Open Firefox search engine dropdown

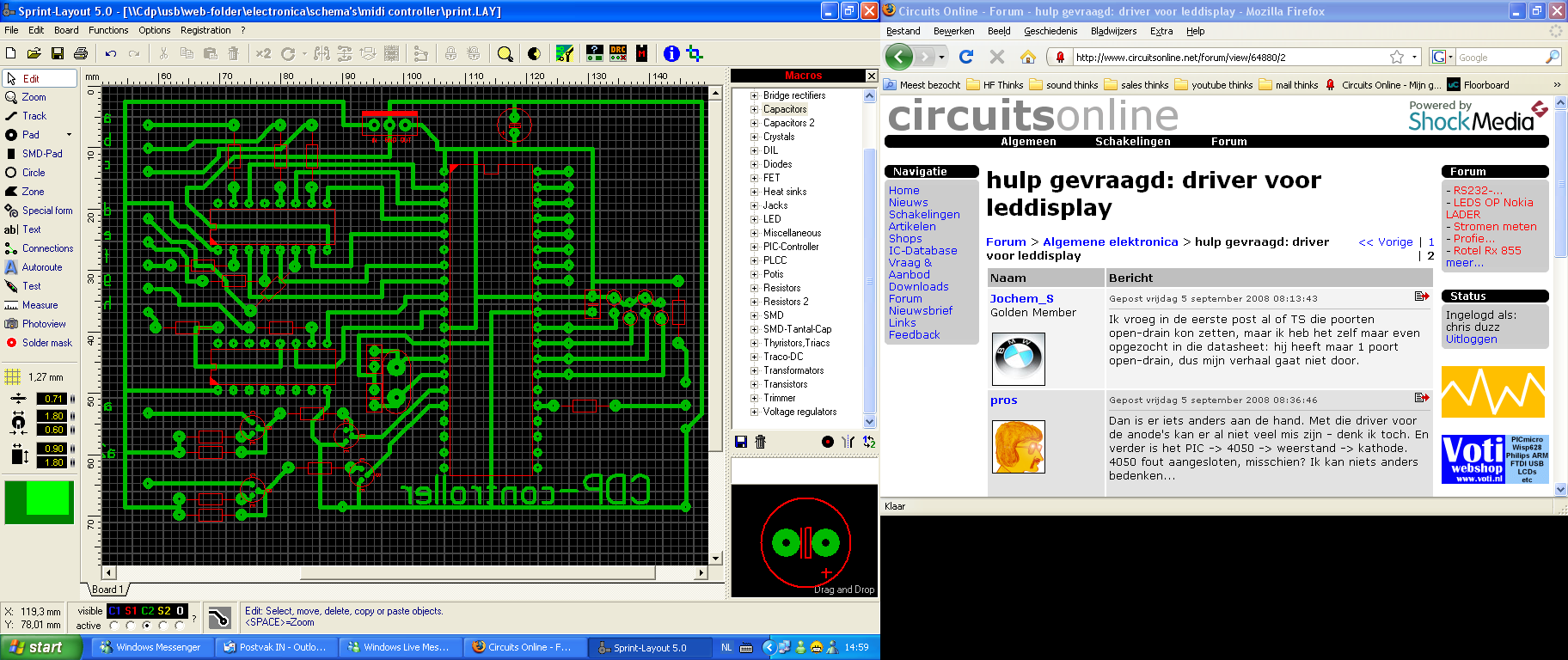(x=1441, y=57)
